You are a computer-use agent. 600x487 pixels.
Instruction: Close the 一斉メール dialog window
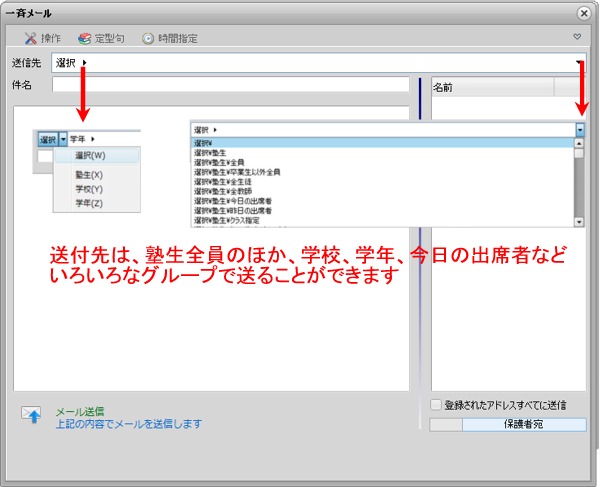pos(583,13)
